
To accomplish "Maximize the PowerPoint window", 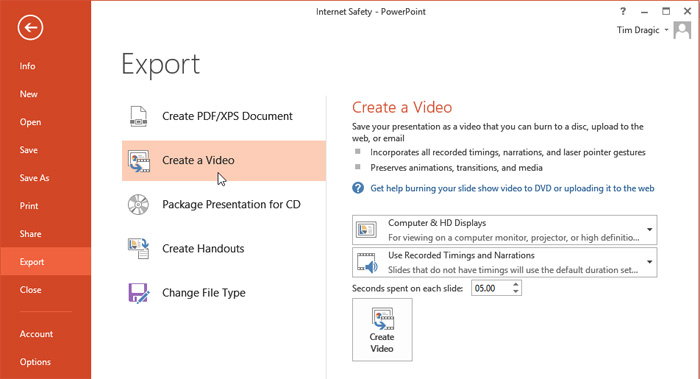I will [x=666, y=11].
